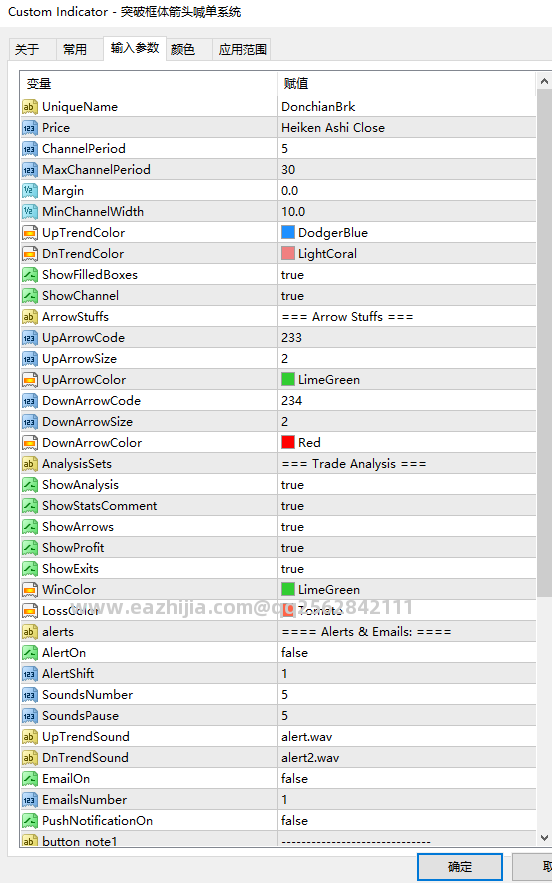Click the integer icon next to ChannelPeriod
This screenshot has height=883, width=552.
(x=30, y=149)
